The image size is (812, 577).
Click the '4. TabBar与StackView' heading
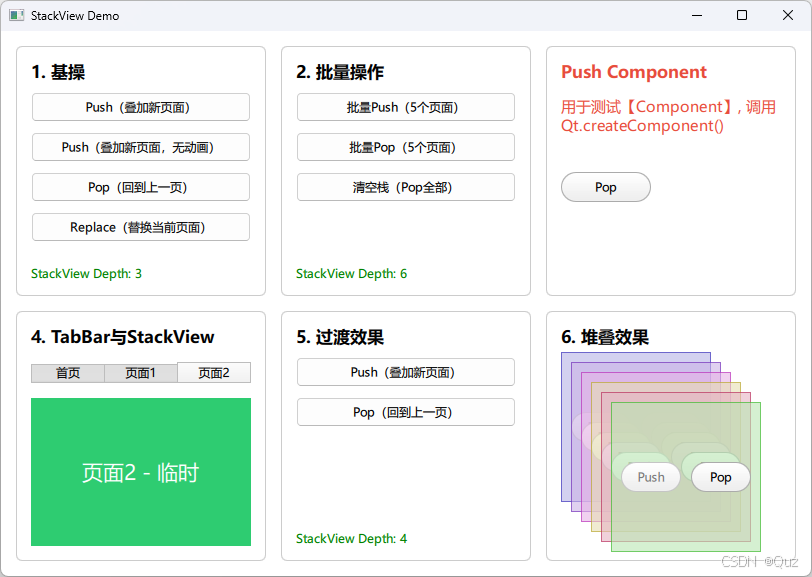click(123, 337)
